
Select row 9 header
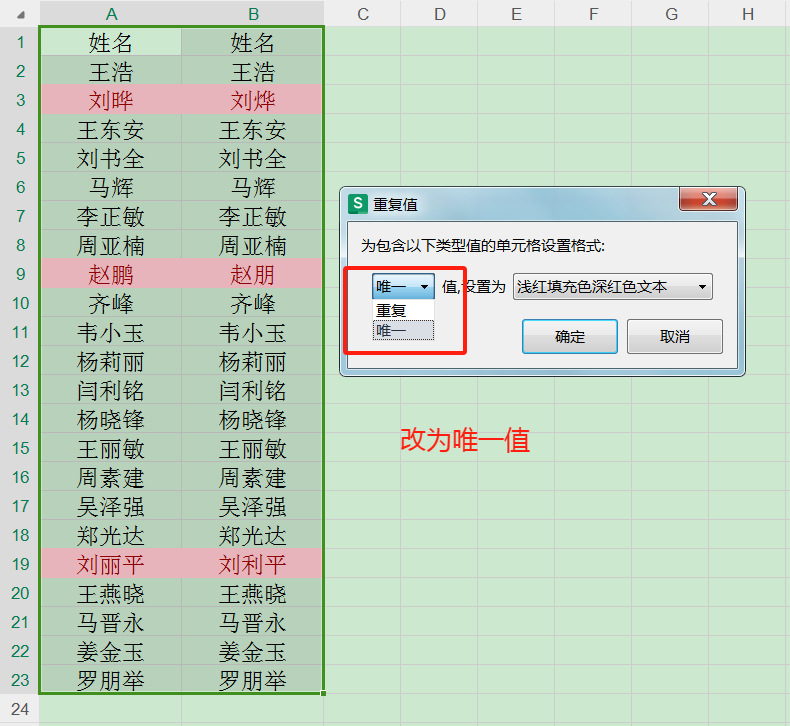pyautogui.click(x=20, y=274)
